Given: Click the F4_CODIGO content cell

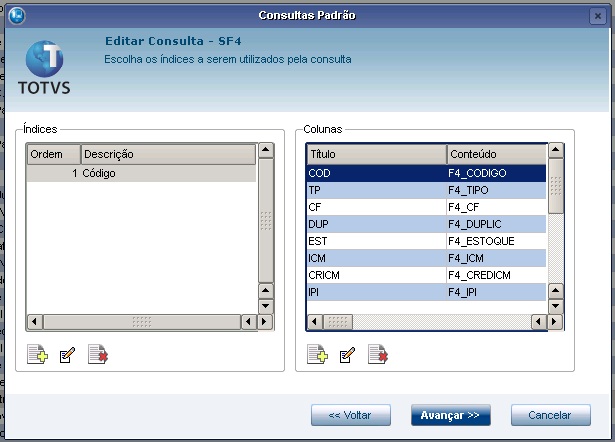Looking at the screenshot, I should 496,173.
